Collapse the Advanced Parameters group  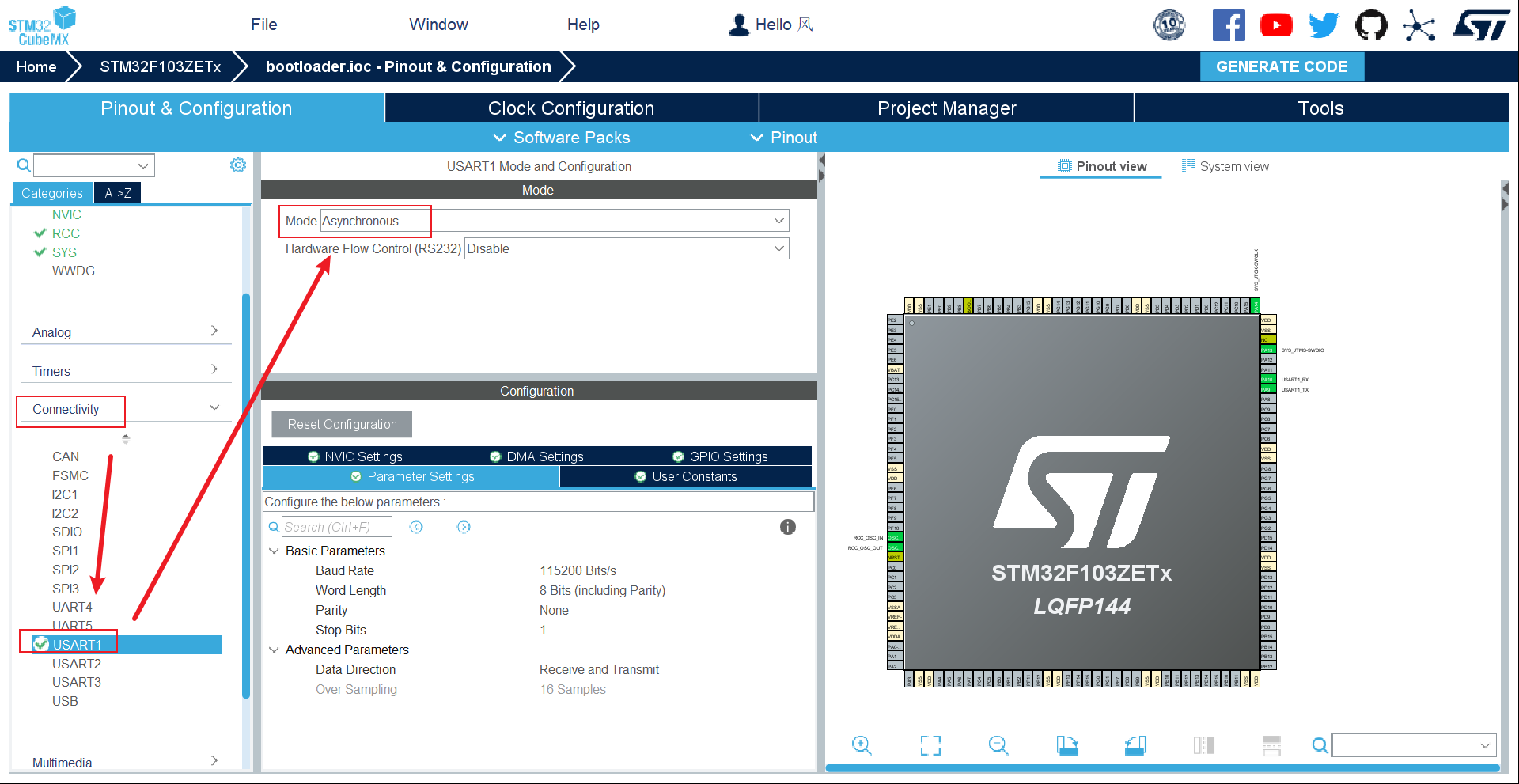(274, 650)
